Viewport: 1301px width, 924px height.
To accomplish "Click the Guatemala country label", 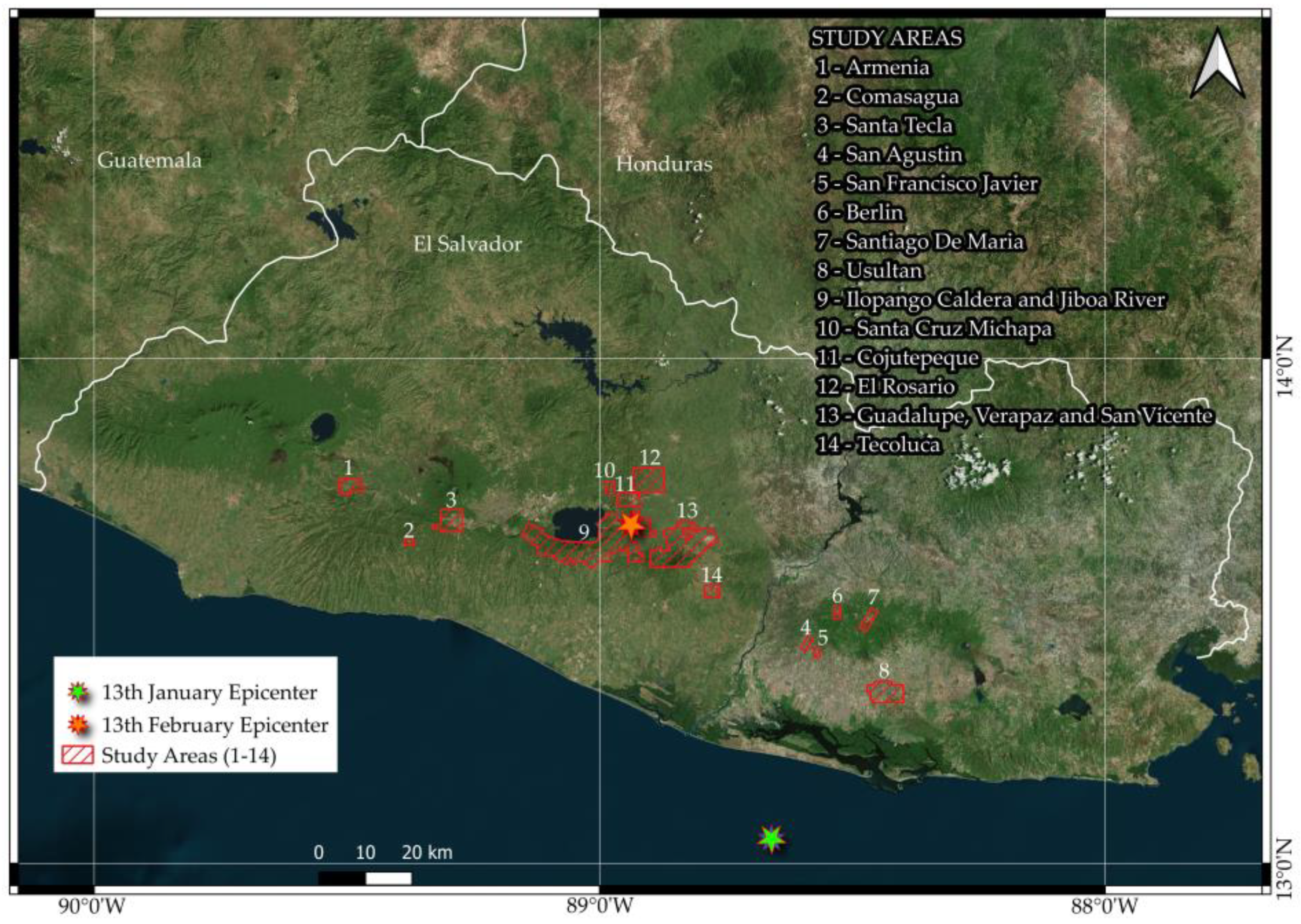I will tap(149, 160).
